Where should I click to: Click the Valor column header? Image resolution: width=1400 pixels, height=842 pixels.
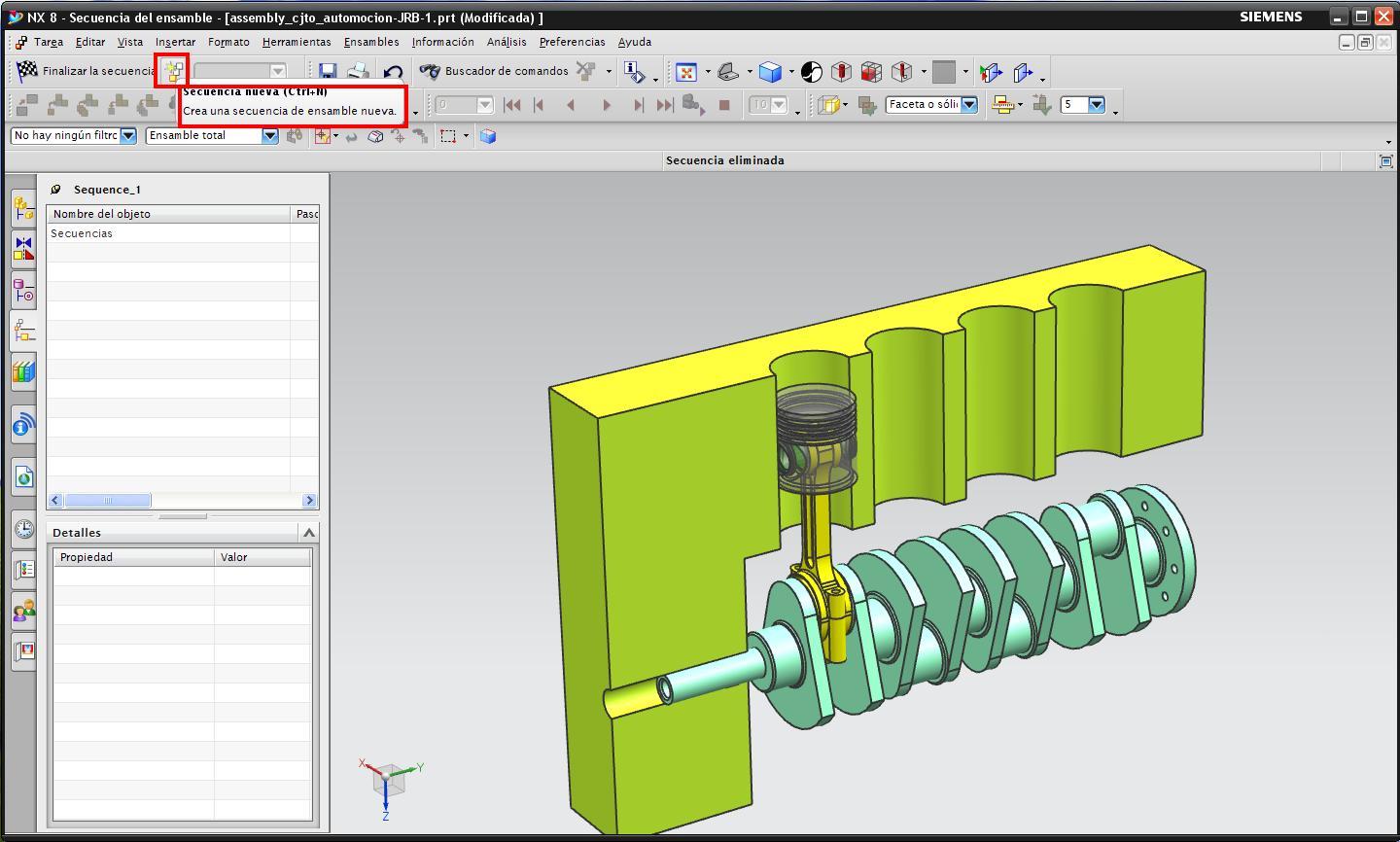pyautogui.click(x=262, y=557)
